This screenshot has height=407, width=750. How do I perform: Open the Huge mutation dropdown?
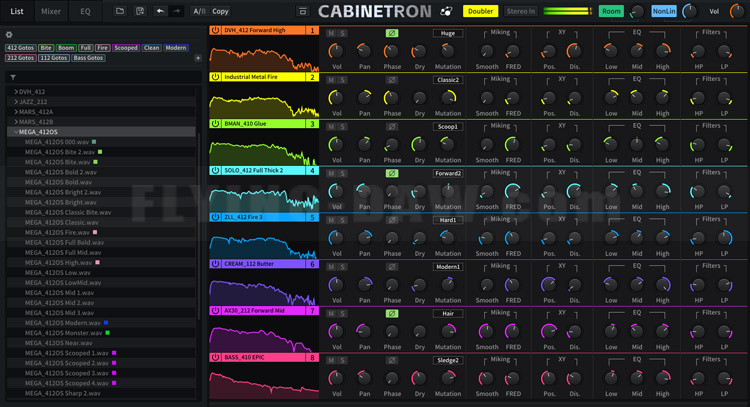pos(448,33)
